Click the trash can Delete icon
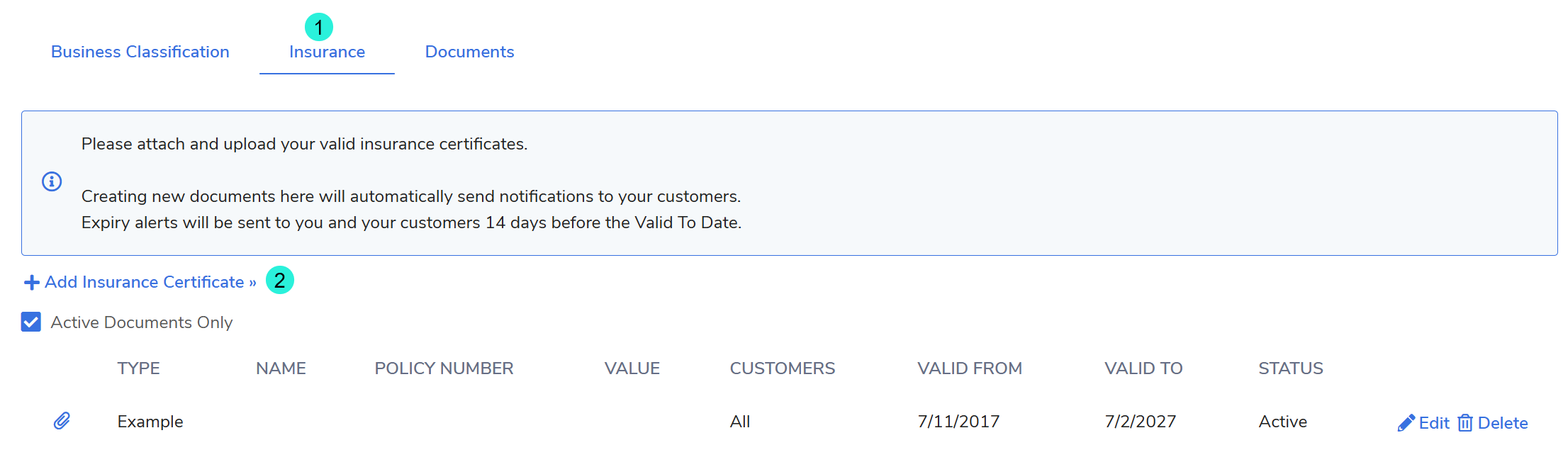1568x462 pixels. [1465, 423]
